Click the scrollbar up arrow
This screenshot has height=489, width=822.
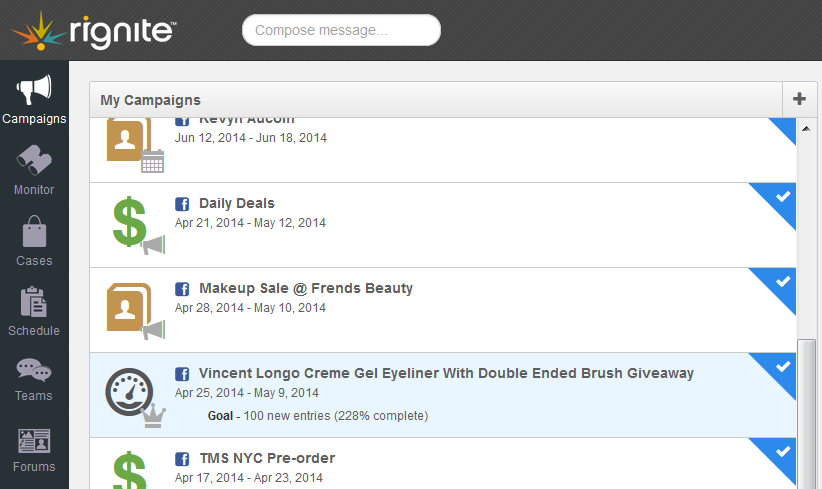click(806, 128)
